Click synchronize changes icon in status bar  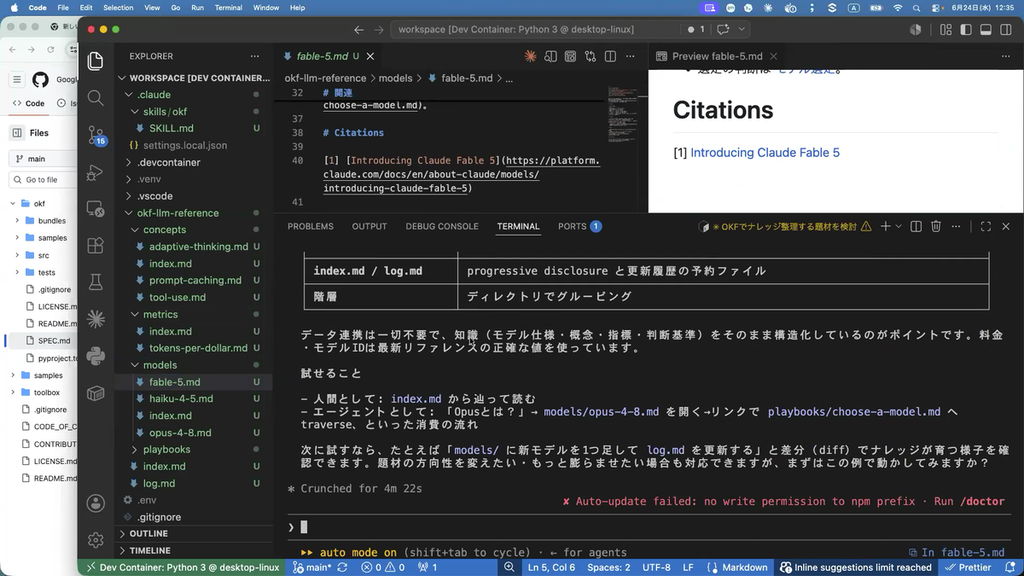[342, 568]
